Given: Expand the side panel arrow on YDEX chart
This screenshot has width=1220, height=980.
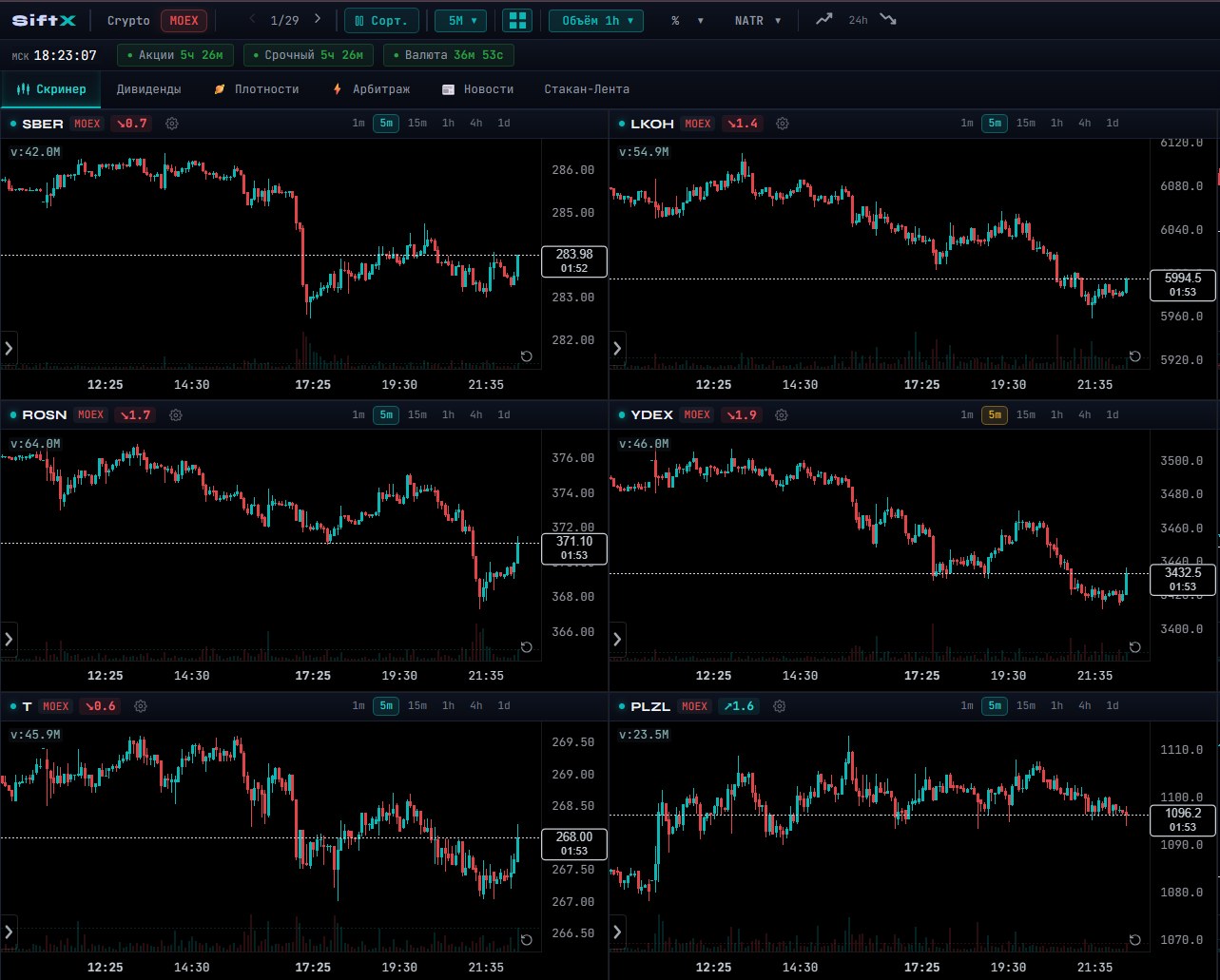Looking at the screenshot, I should click(617, 640).
